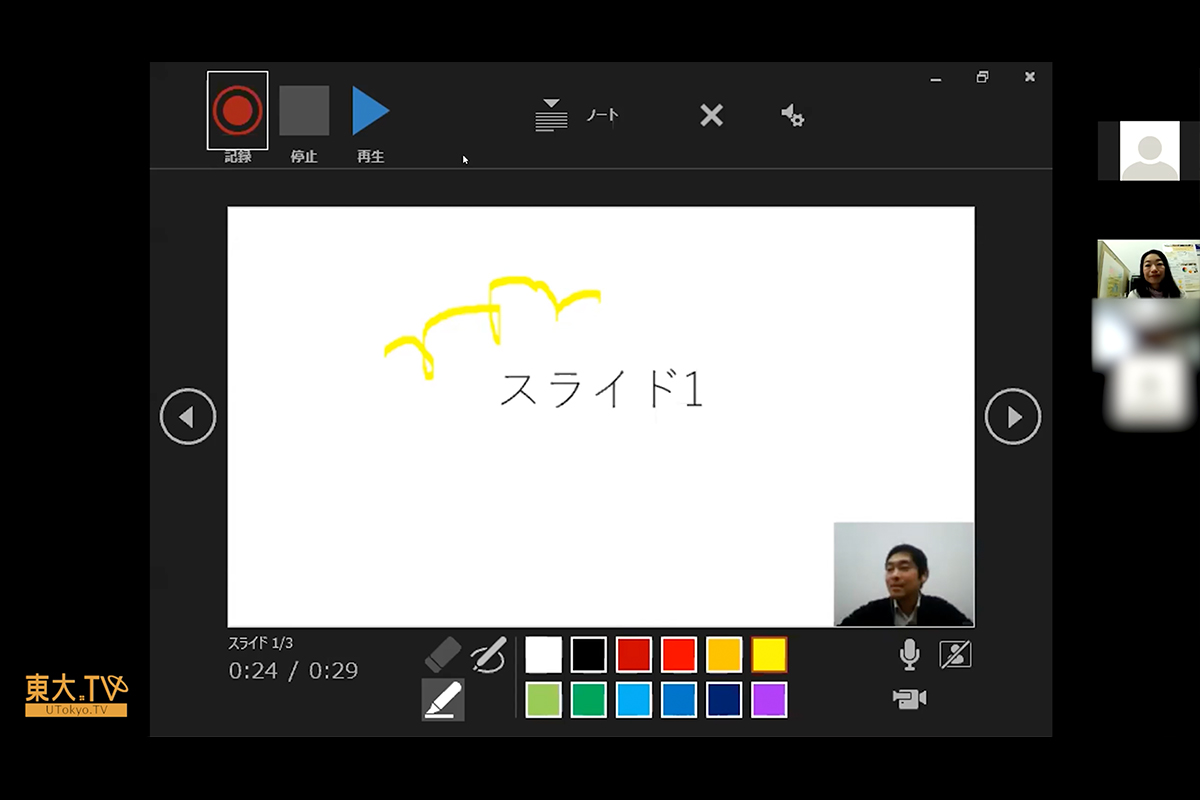Select participant tile with blank avatar
Screen dimensions: 1200x800
(x=1149, y=151)
